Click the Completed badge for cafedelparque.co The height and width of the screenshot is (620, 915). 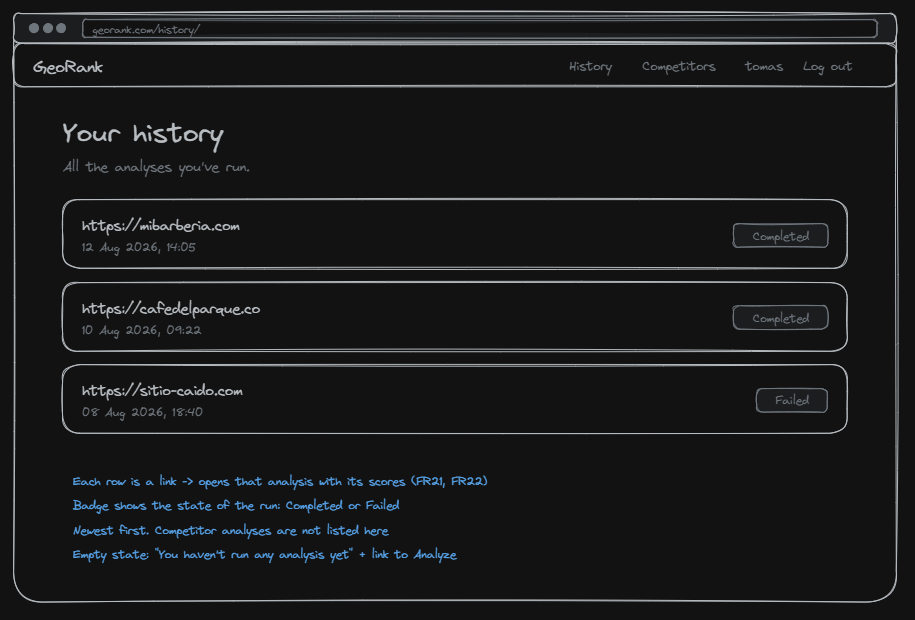780,318
